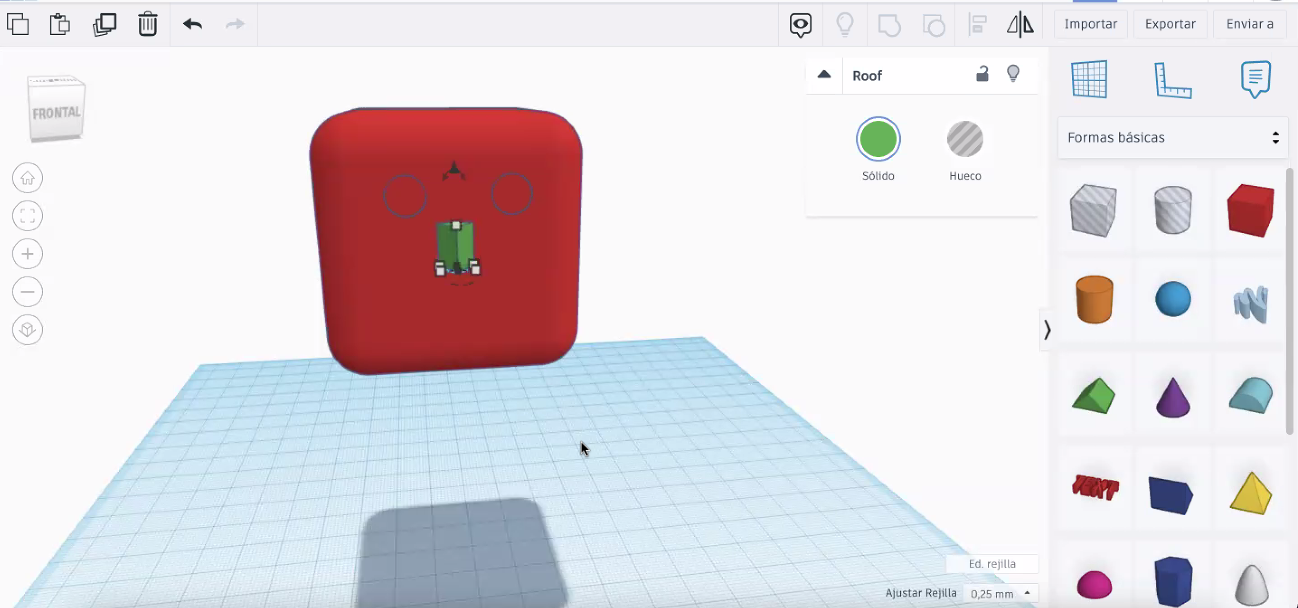Pick the gray Paraboloid shape
The width and height of the screenshot is (1298, 608).
(1251, 585)
